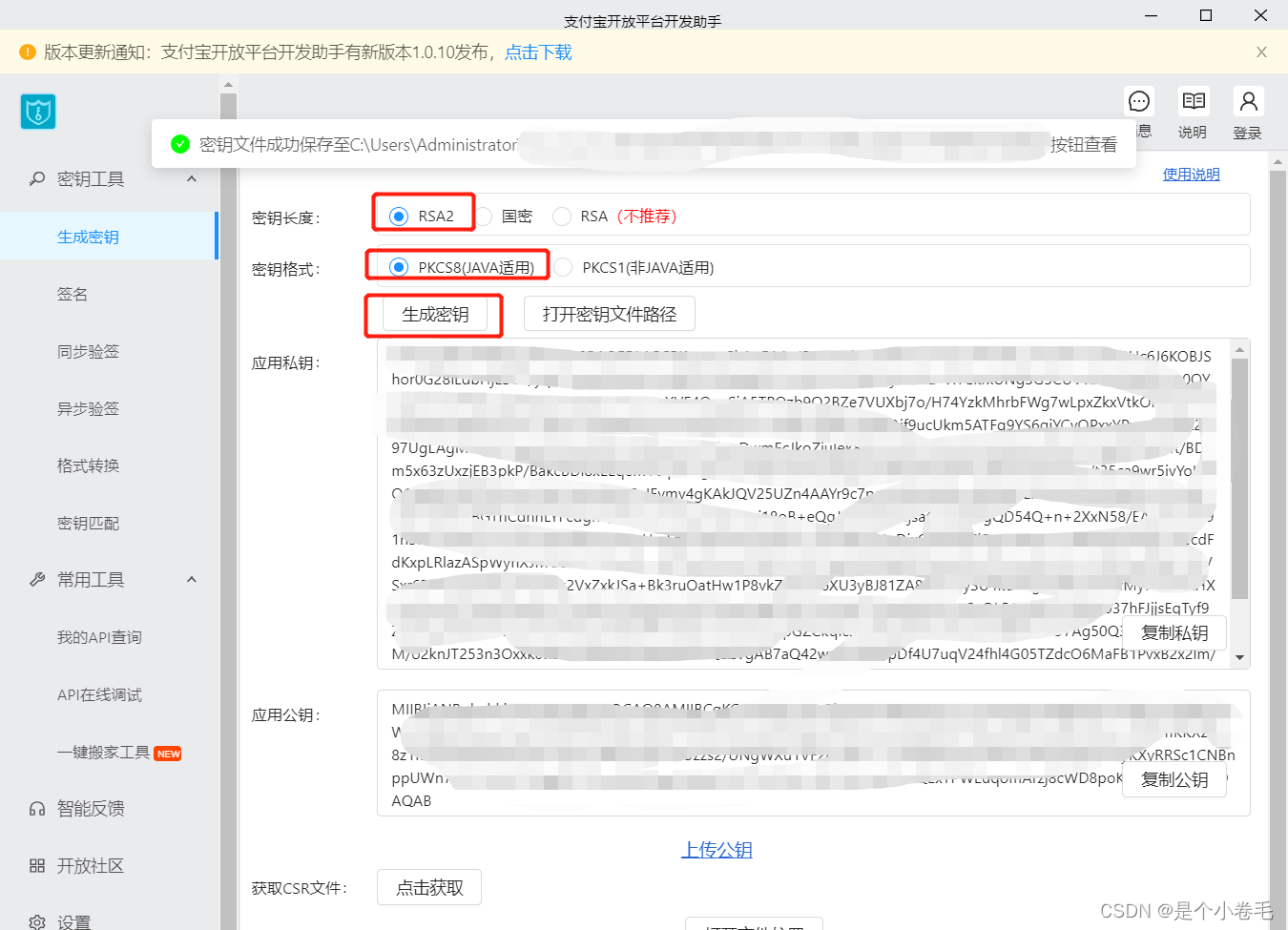Open the 说明 book icon
The width and height of the screenshot is (1288, 930).
(x=1194, y=101)
